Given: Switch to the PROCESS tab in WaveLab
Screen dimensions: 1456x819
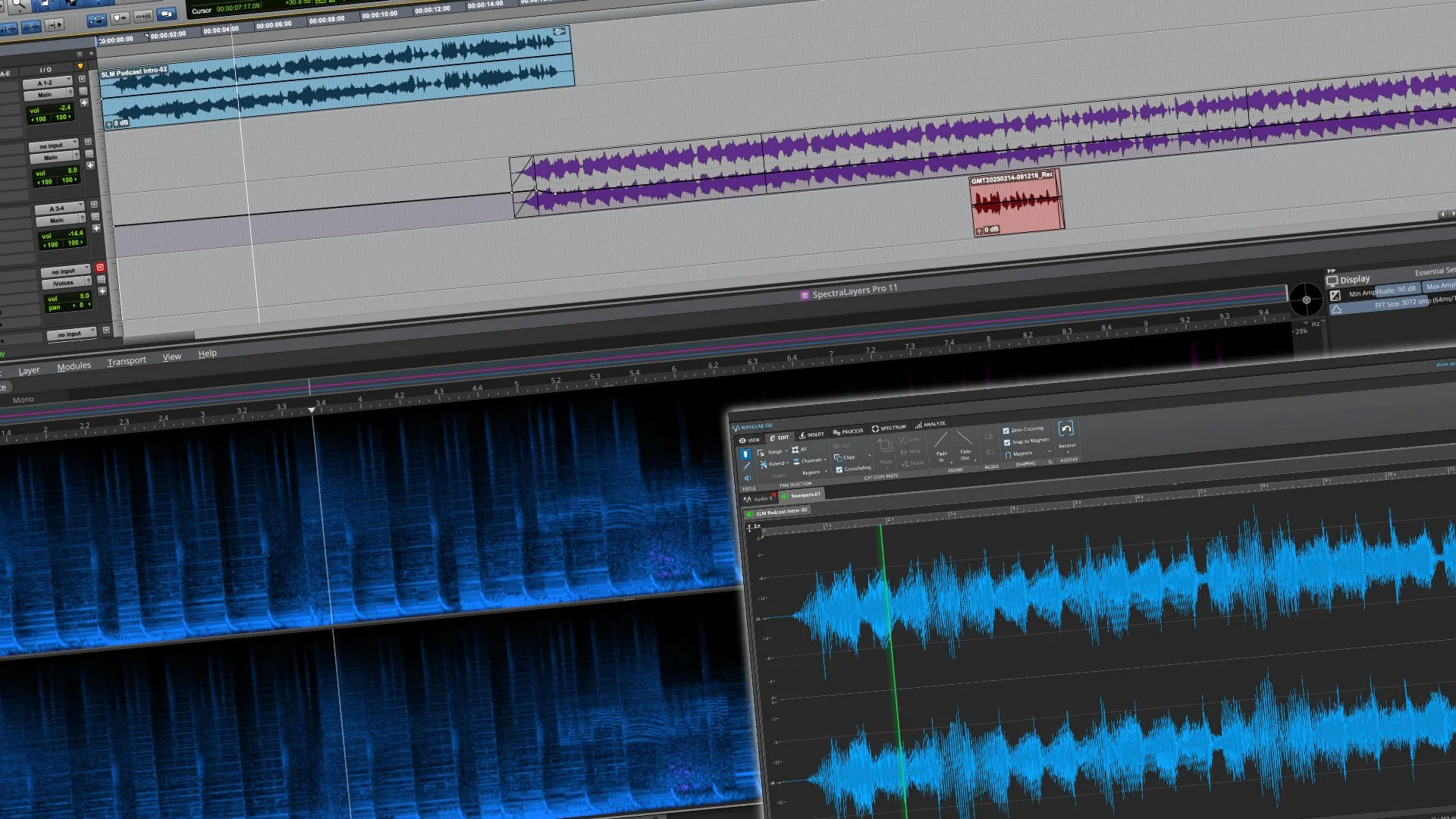Looking at the screenshot, I should (848, 431).
